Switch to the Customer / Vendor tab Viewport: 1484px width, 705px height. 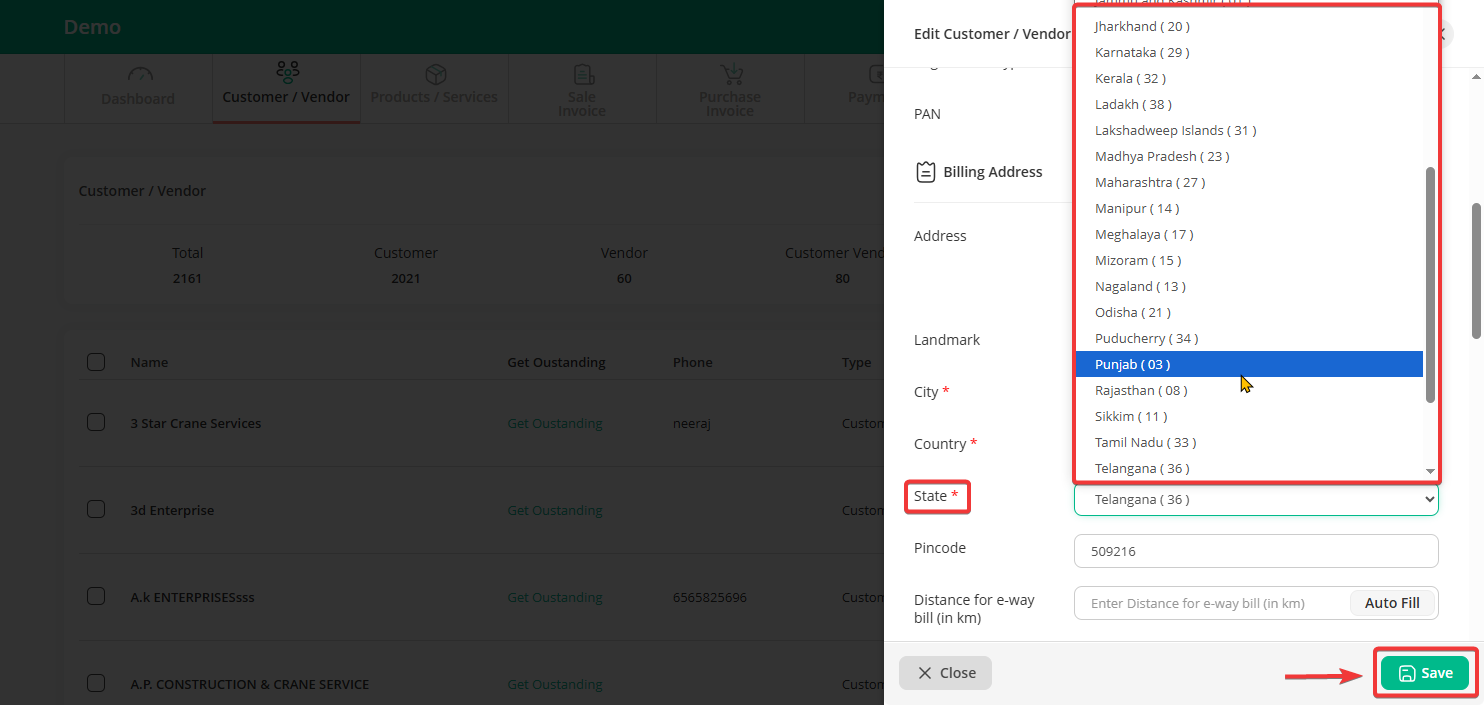(286, 88)
